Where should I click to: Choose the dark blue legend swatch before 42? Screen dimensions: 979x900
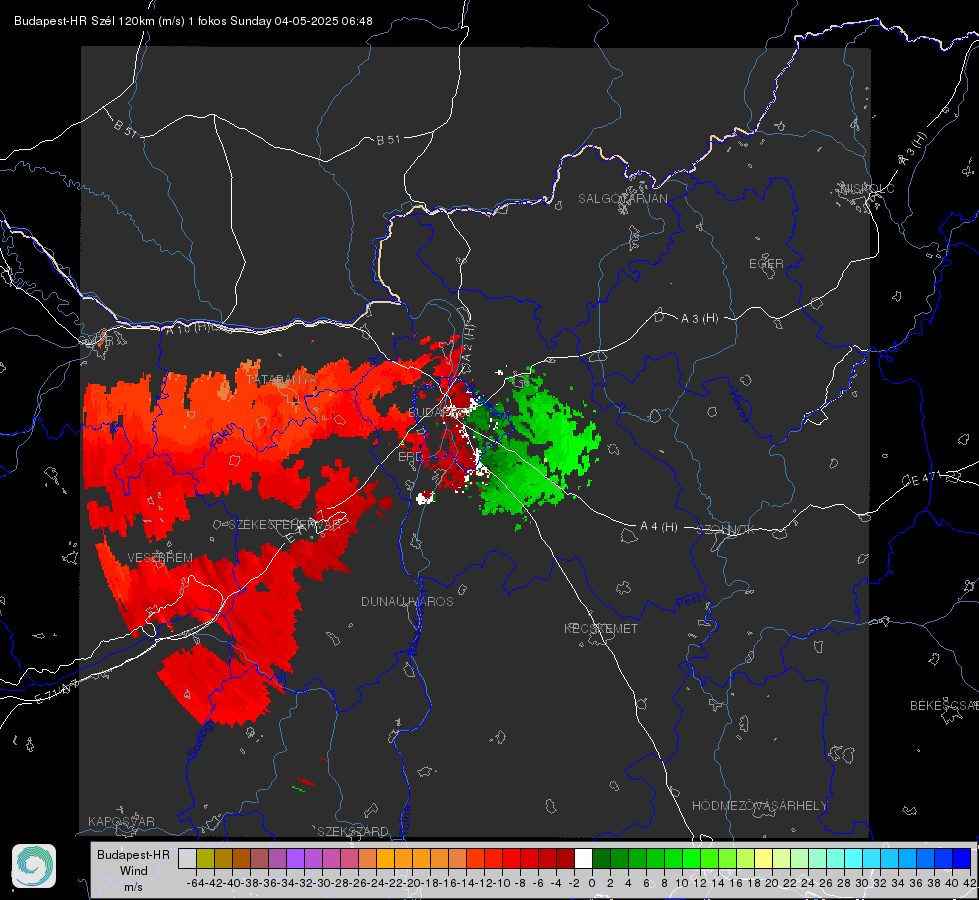point(962,858)
